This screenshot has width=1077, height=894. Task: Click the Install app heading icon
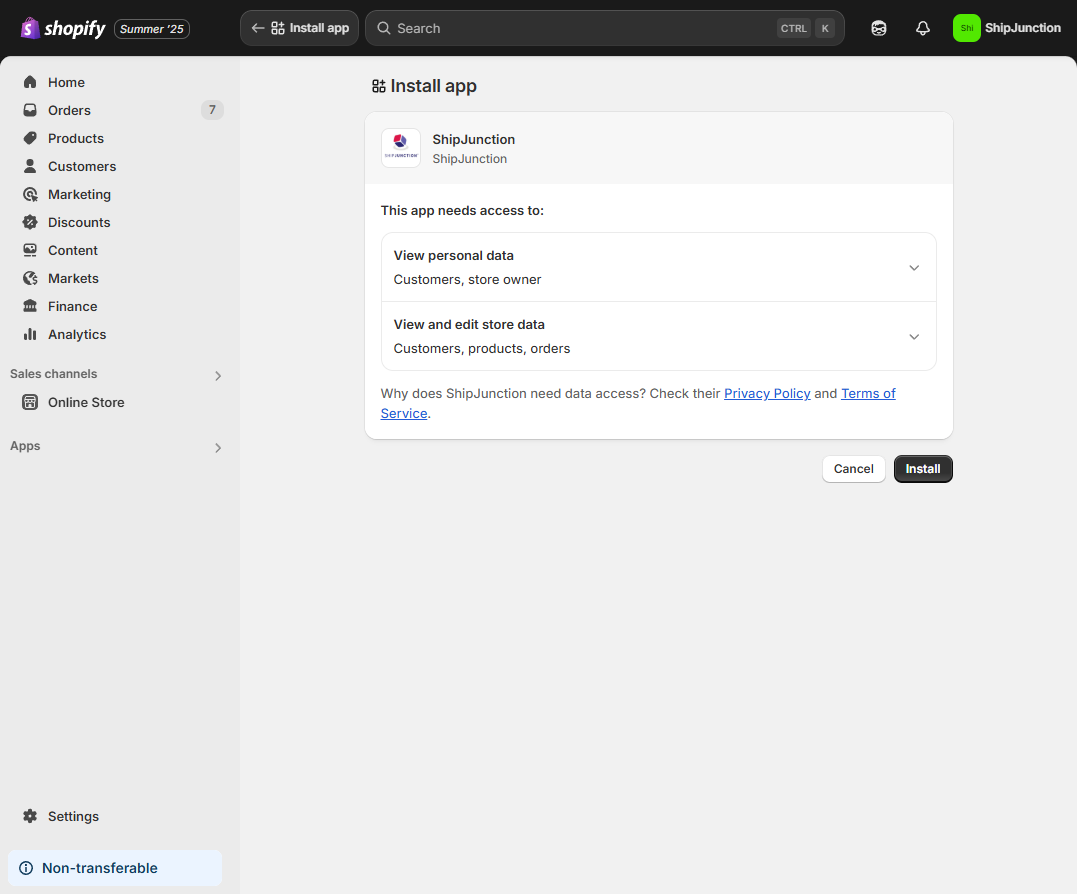(x=378, y=87)
